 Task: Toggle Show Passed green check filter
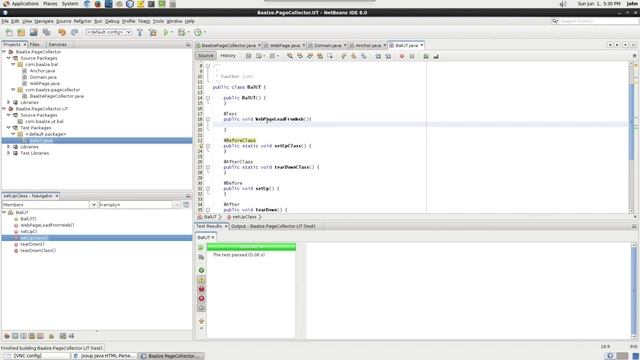coord(201,270)
